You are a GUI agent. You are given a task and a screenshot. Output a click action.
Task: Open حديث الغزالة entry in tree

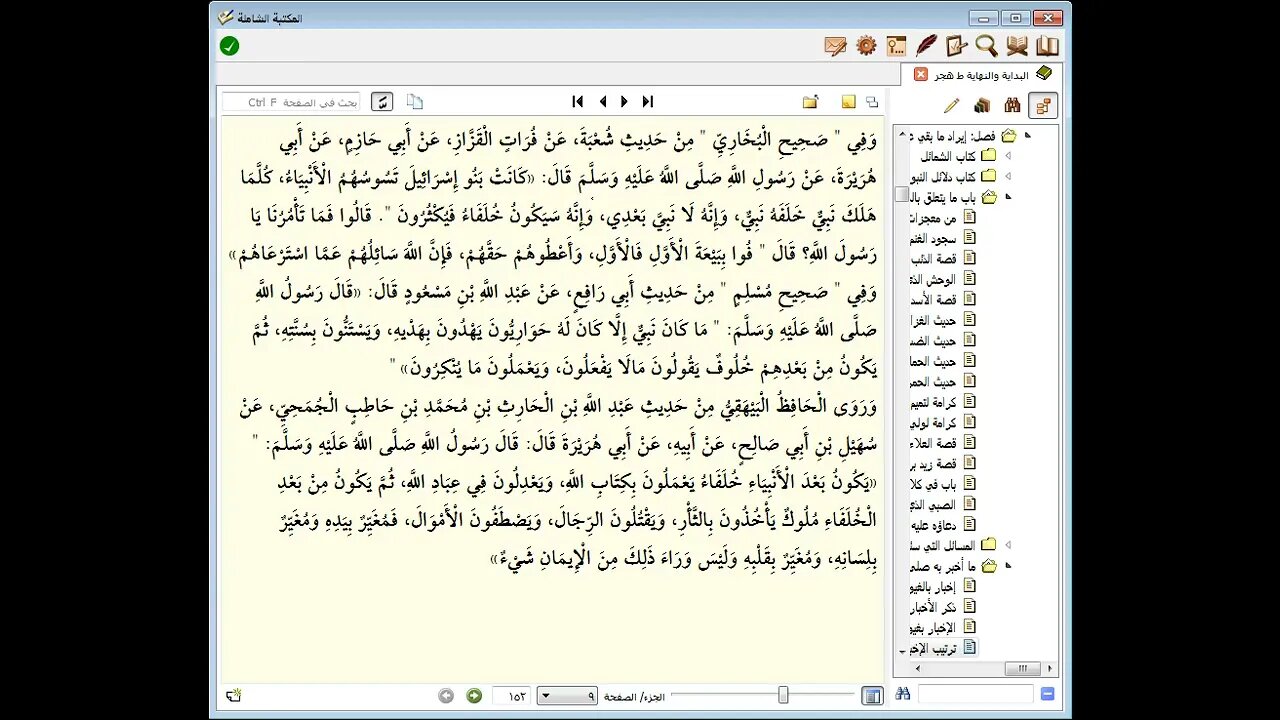click(943, 320)
